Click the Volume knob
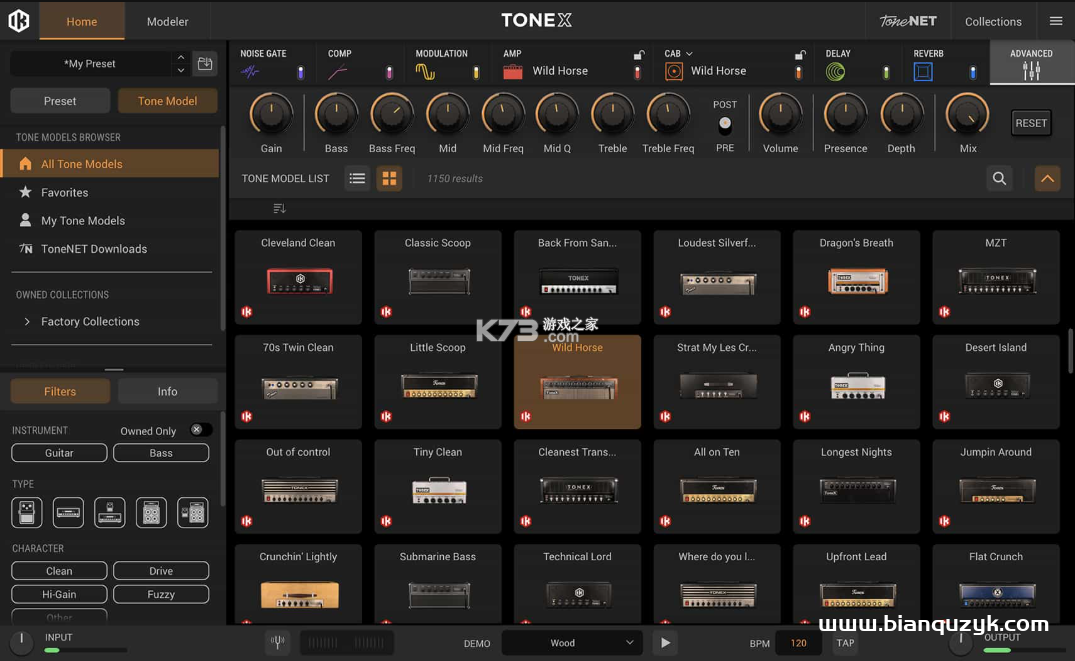The image size is (1075, 661). (780, 114)
